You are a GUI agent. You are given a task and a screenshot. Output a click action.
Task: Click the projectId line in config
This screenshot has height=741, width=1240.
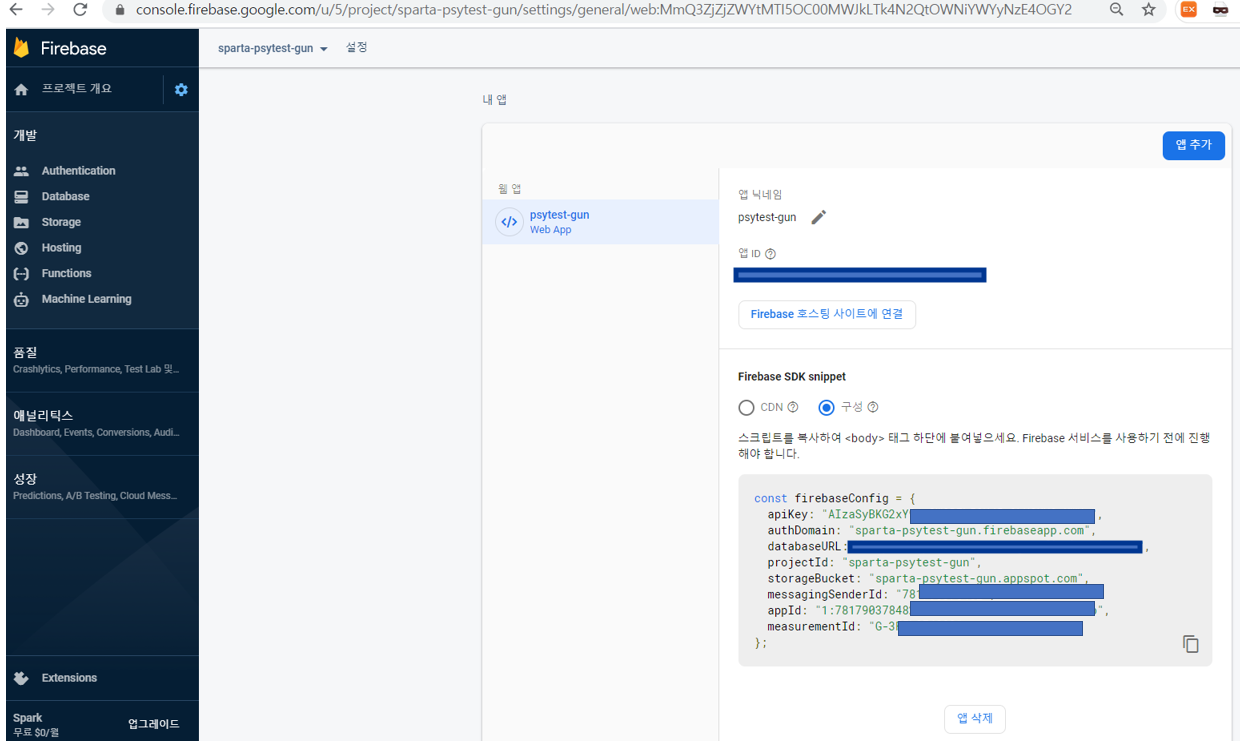coord(875,563)
